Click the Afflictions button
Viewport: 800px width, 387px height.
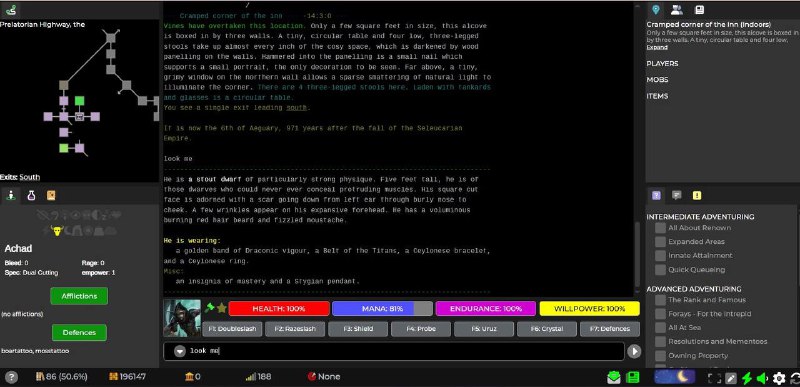[79, 296]
